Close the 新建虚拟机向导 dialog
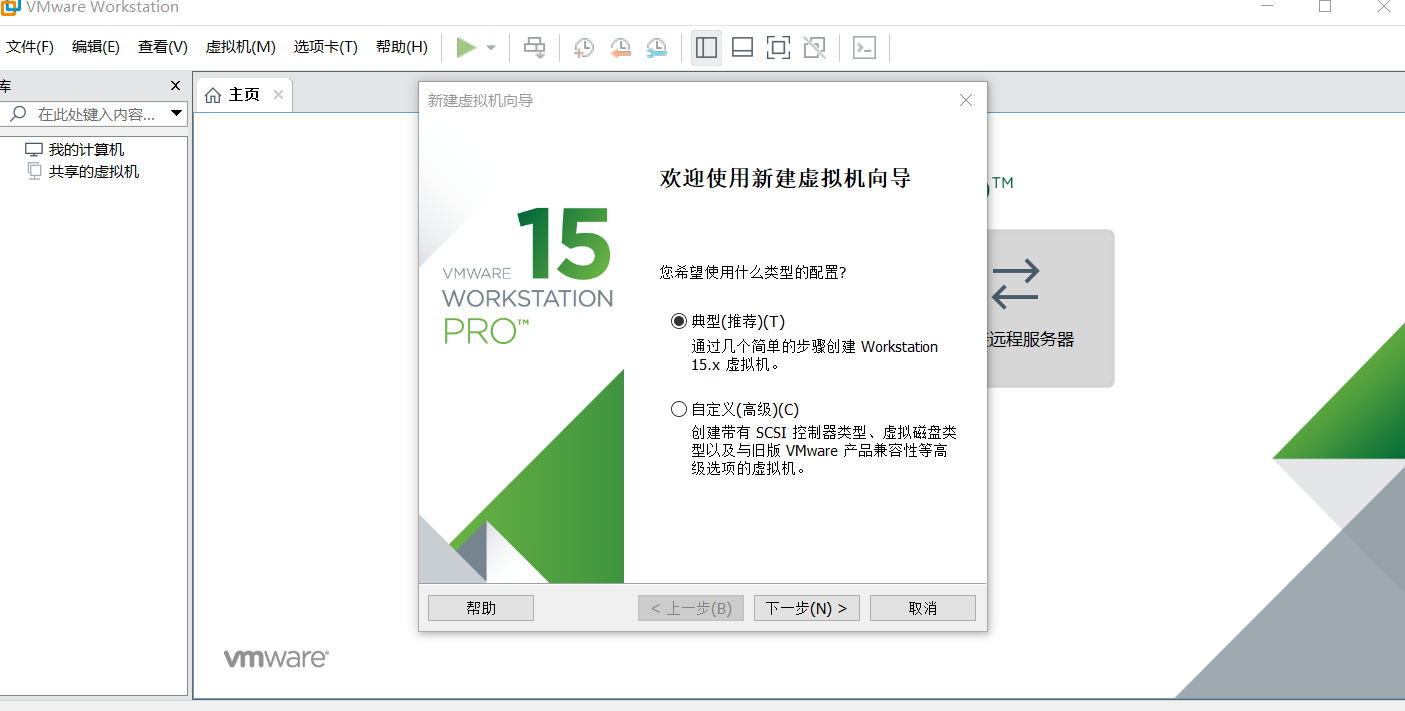This screenshot has width=1405, height=711. (x=966, y=100)
